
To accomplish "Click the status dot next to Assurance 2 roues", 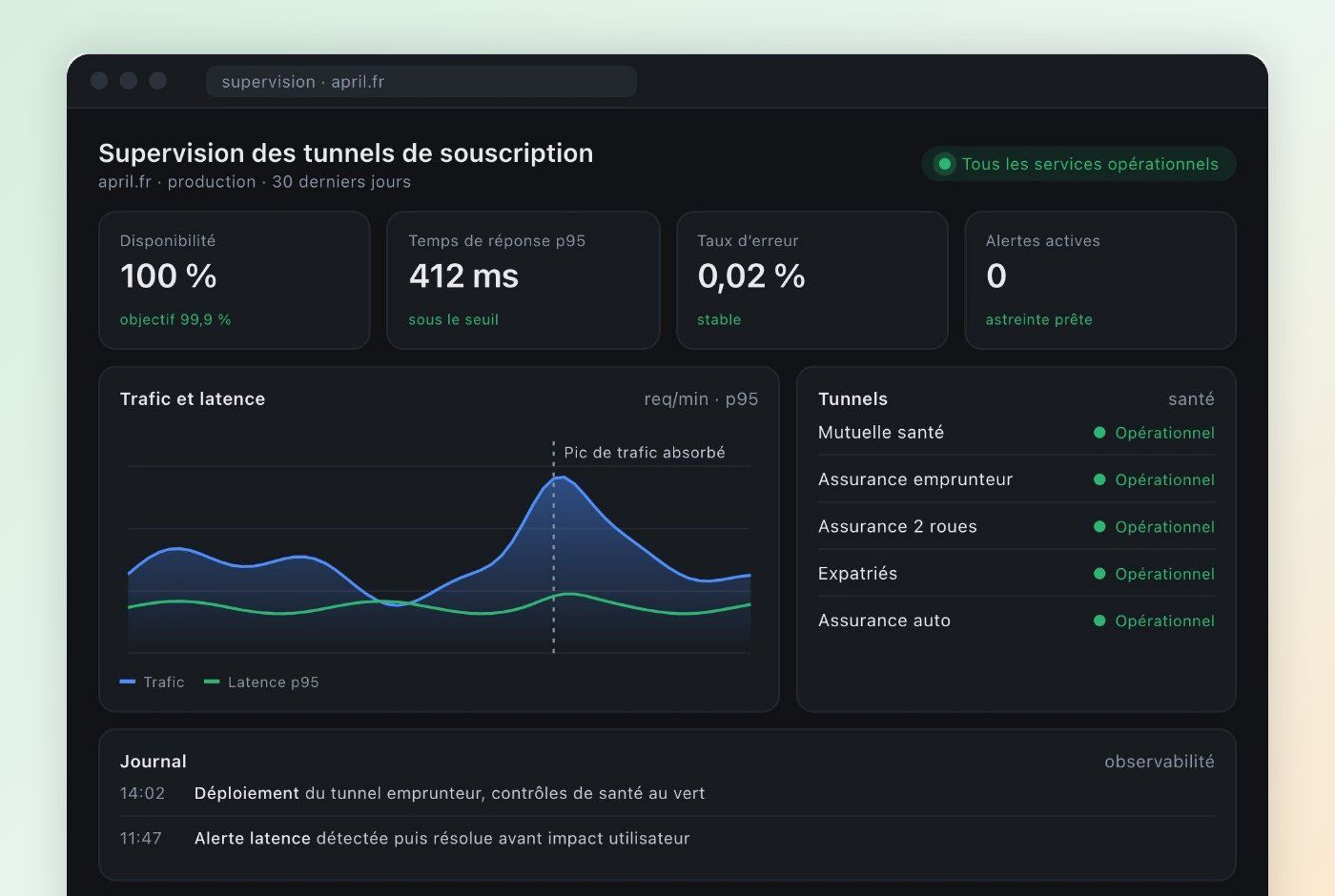I will pyautogui.click(x=1099, y=526).
